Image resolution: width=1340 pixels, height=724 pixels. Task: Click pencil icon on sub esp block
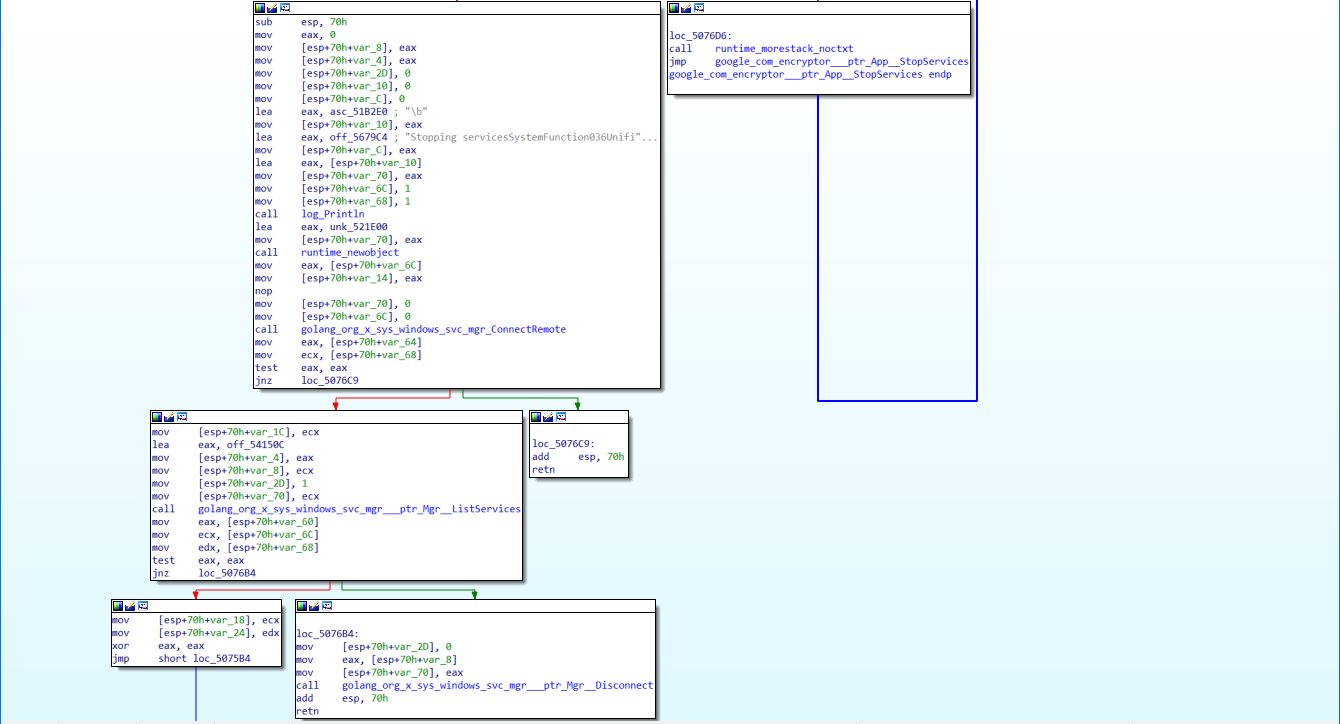pyautogui.click(x=272, y=7)
